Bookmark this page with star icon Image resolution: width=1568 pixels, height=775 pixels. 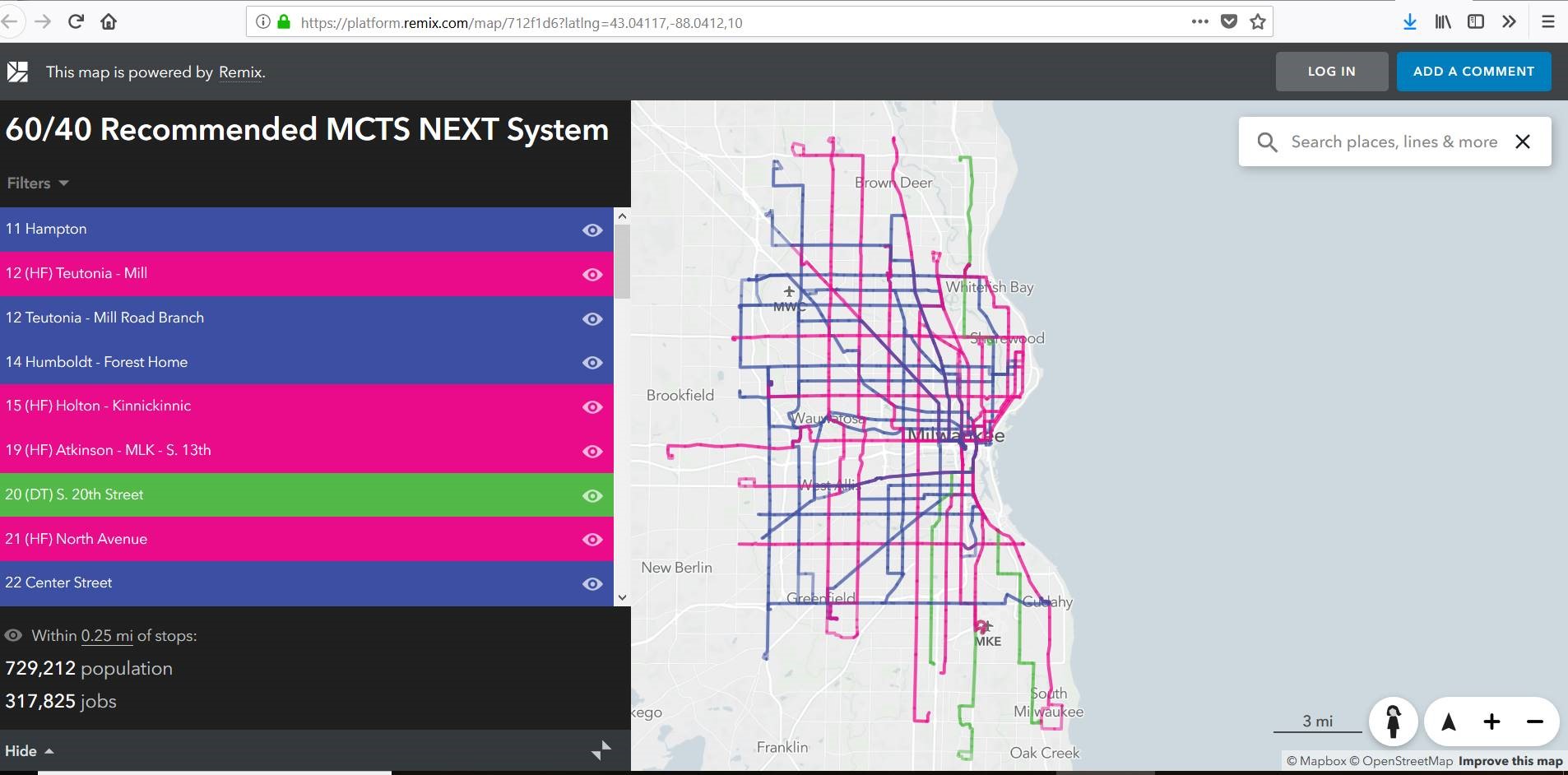[1257, 22]
